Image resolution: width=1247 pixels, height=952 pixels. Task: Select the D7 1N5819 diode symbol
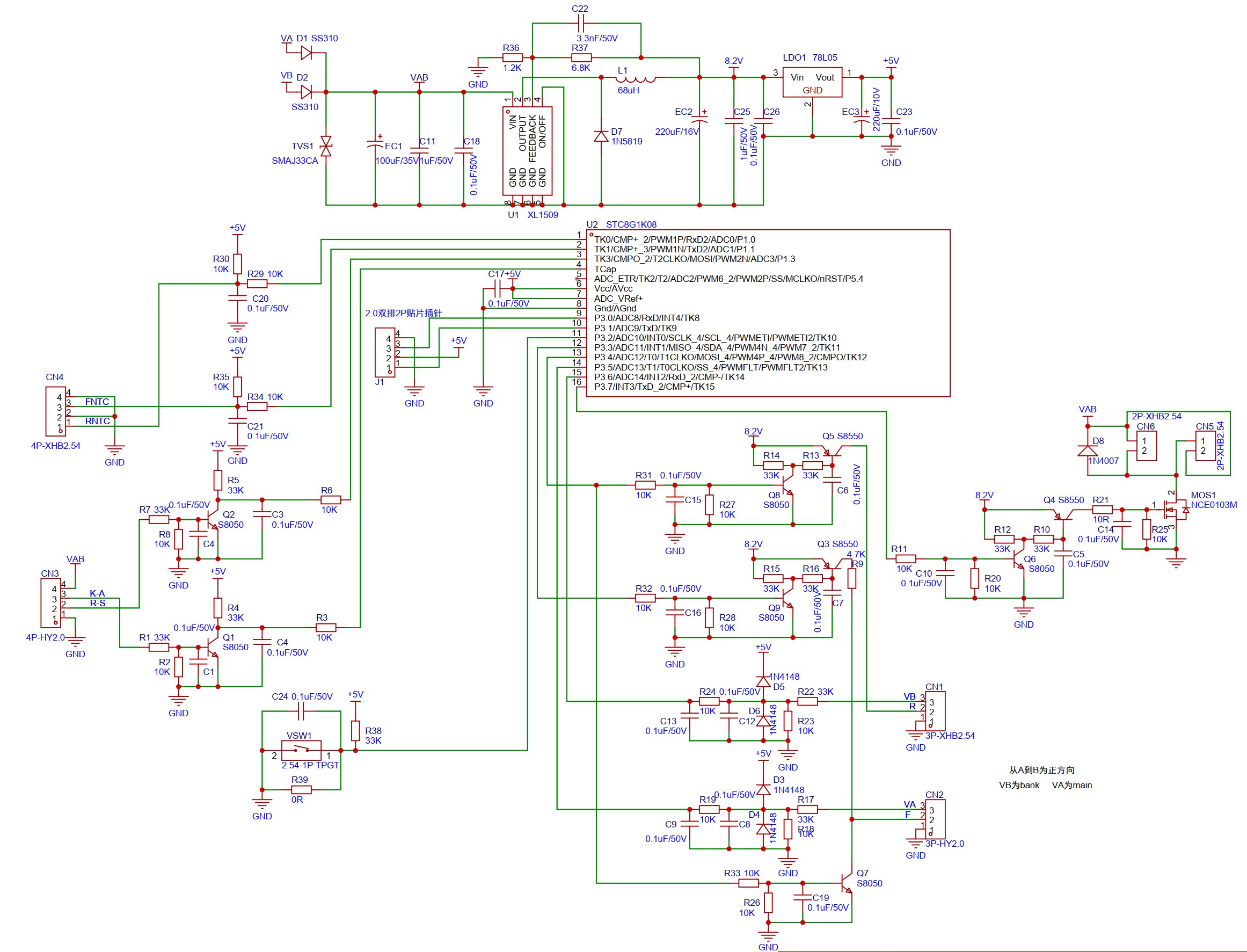coord(601,136)
